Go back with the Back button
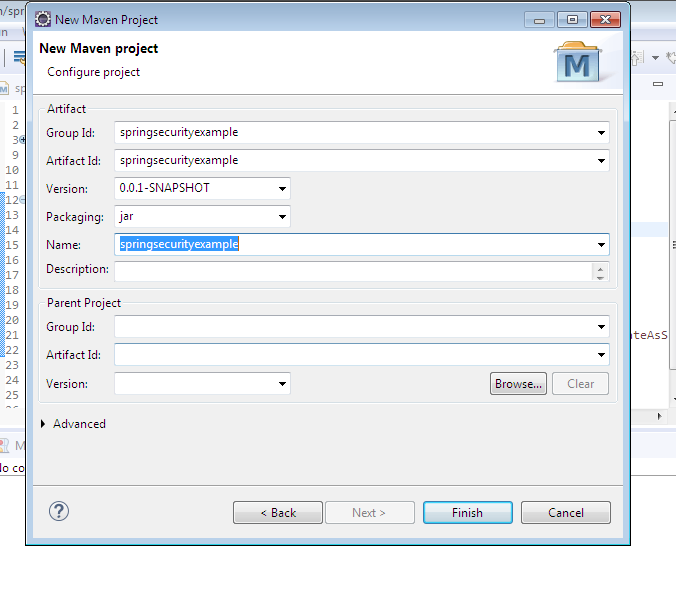This screenshot has height=602, width=676. point(277,513)
